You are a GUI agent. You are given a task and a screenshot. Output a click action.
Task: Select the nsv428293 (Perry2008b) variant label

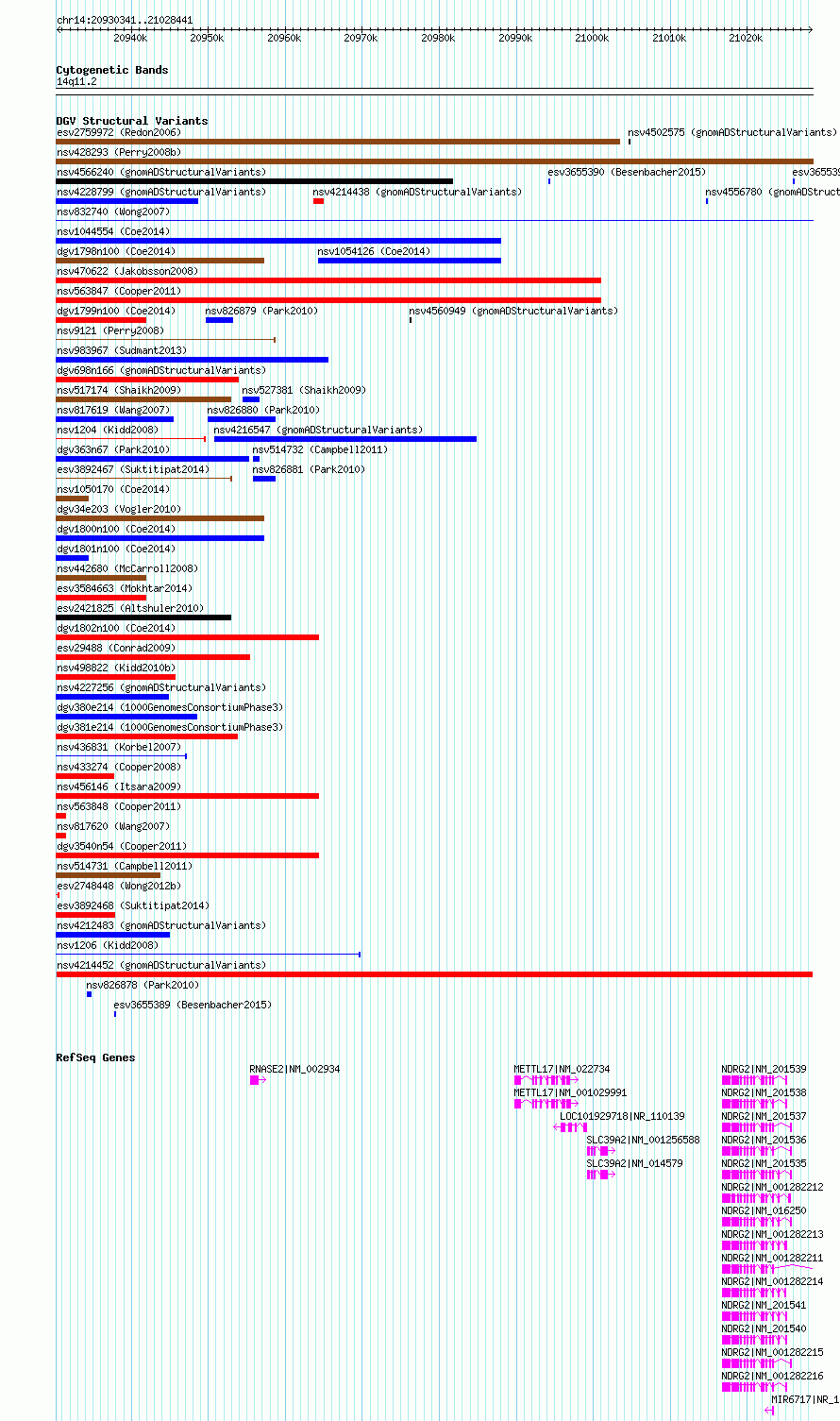118,152
